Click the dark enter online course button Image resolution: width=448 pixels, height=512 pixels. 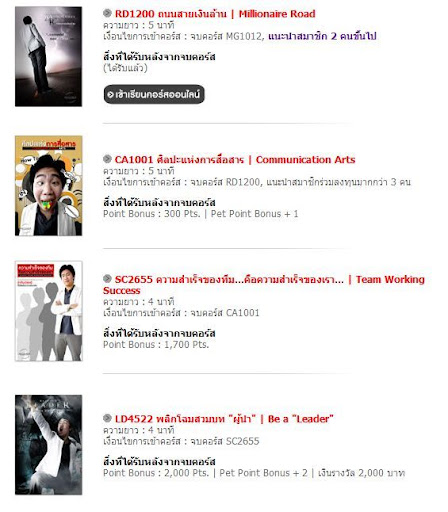tap(154, 95)
